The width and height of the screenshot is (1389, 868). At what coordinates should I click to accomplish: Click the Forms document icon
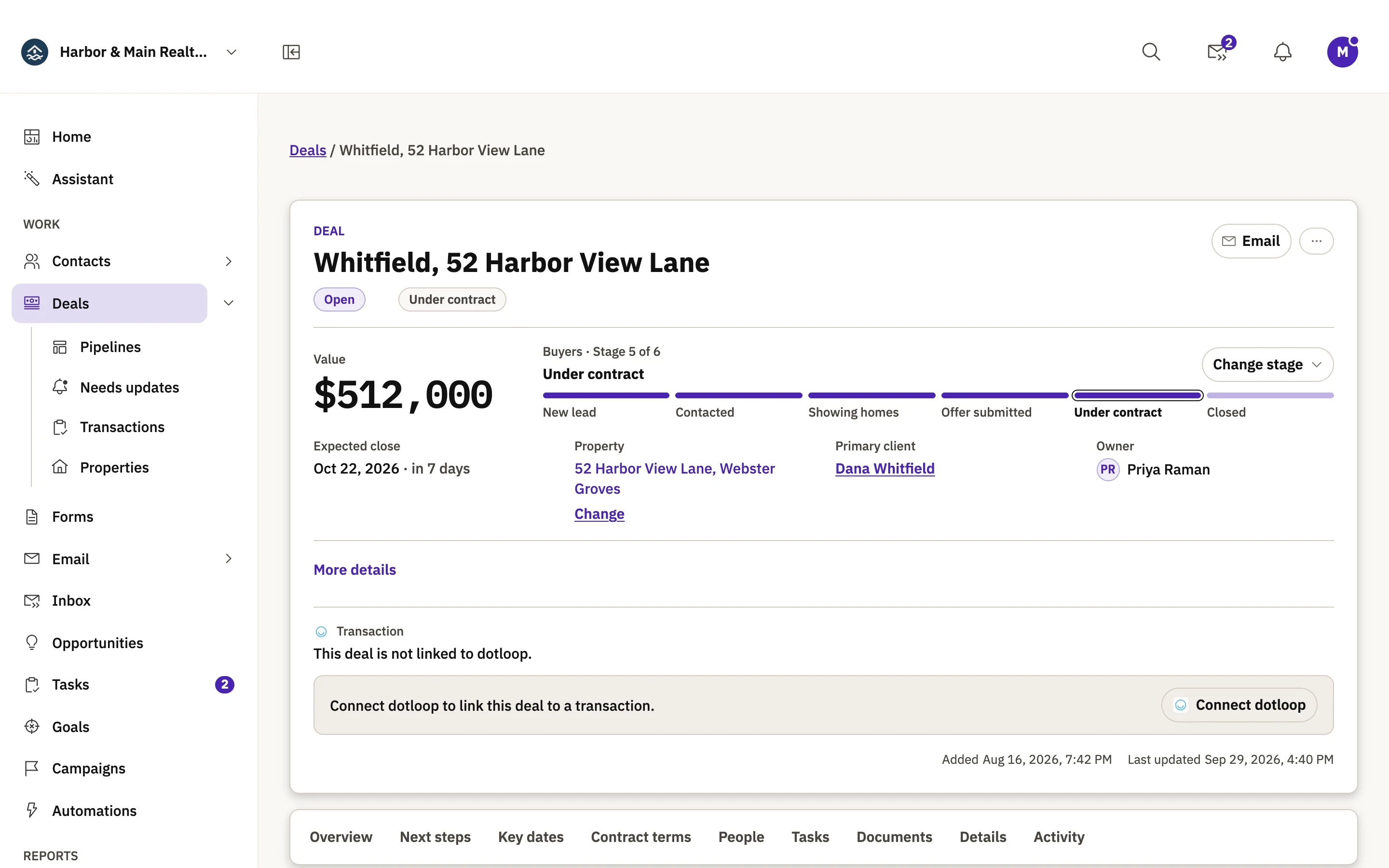31,516
